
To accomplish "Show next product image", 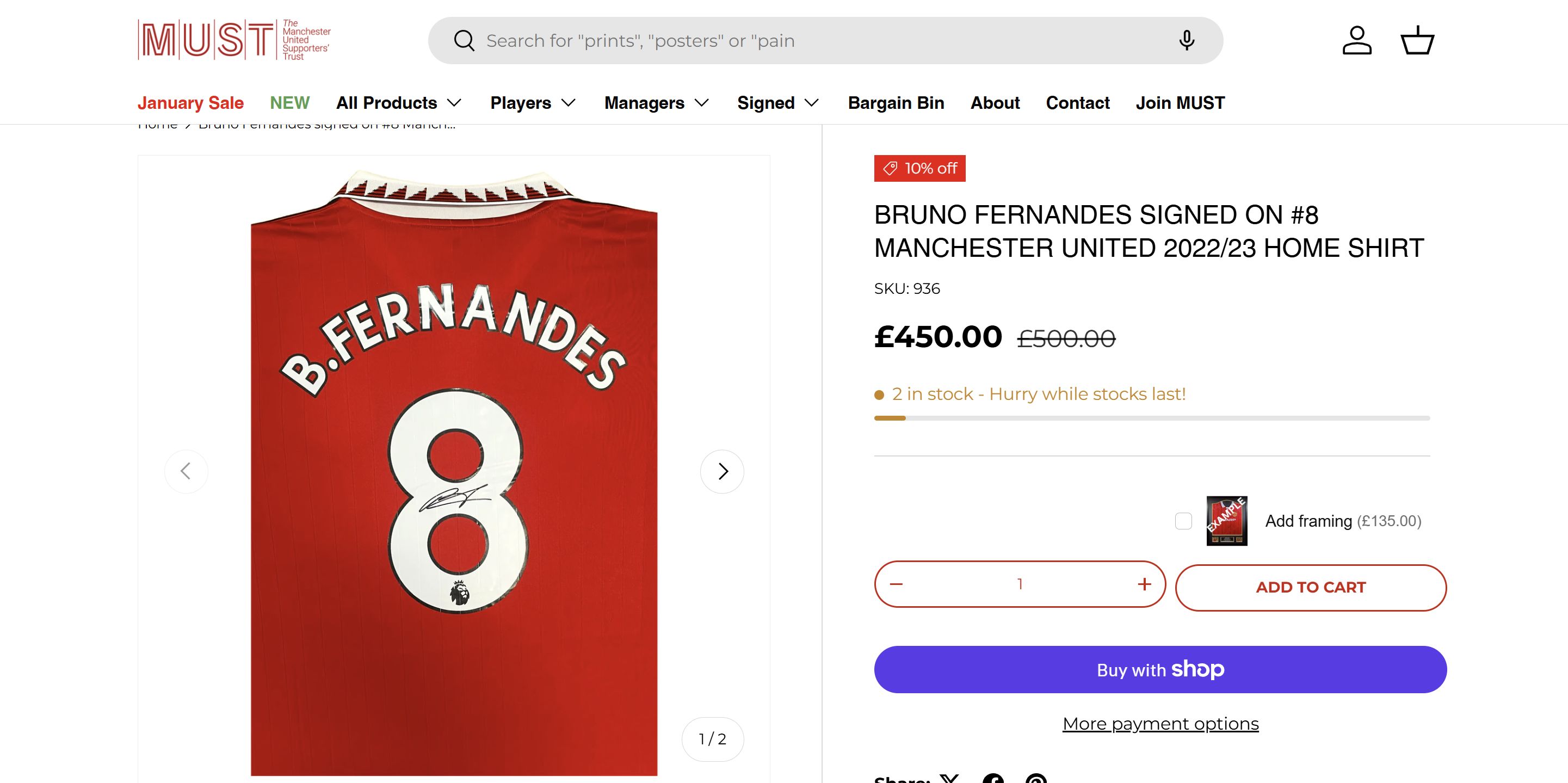I will click(723, 471).
